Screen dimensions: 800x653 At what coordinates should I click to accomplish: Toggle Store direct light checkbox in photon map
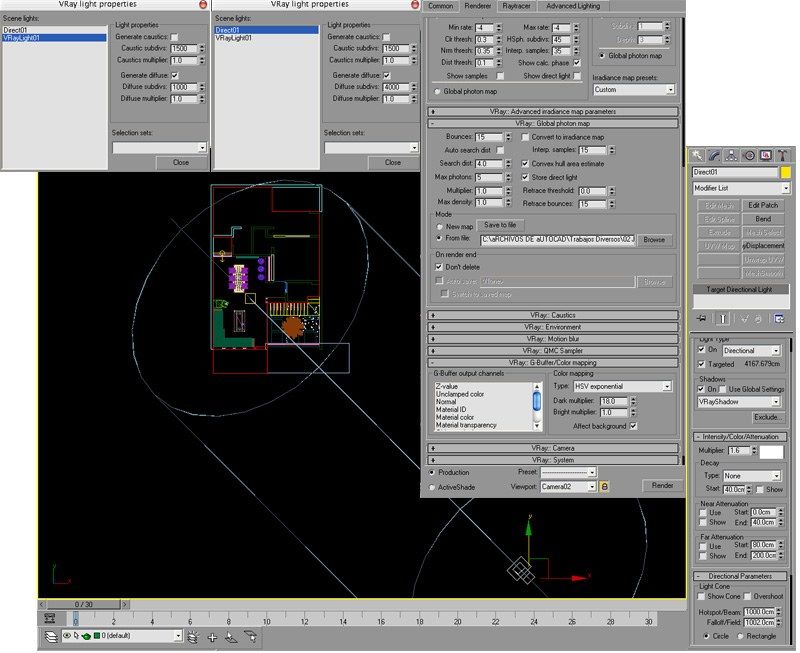525,178
